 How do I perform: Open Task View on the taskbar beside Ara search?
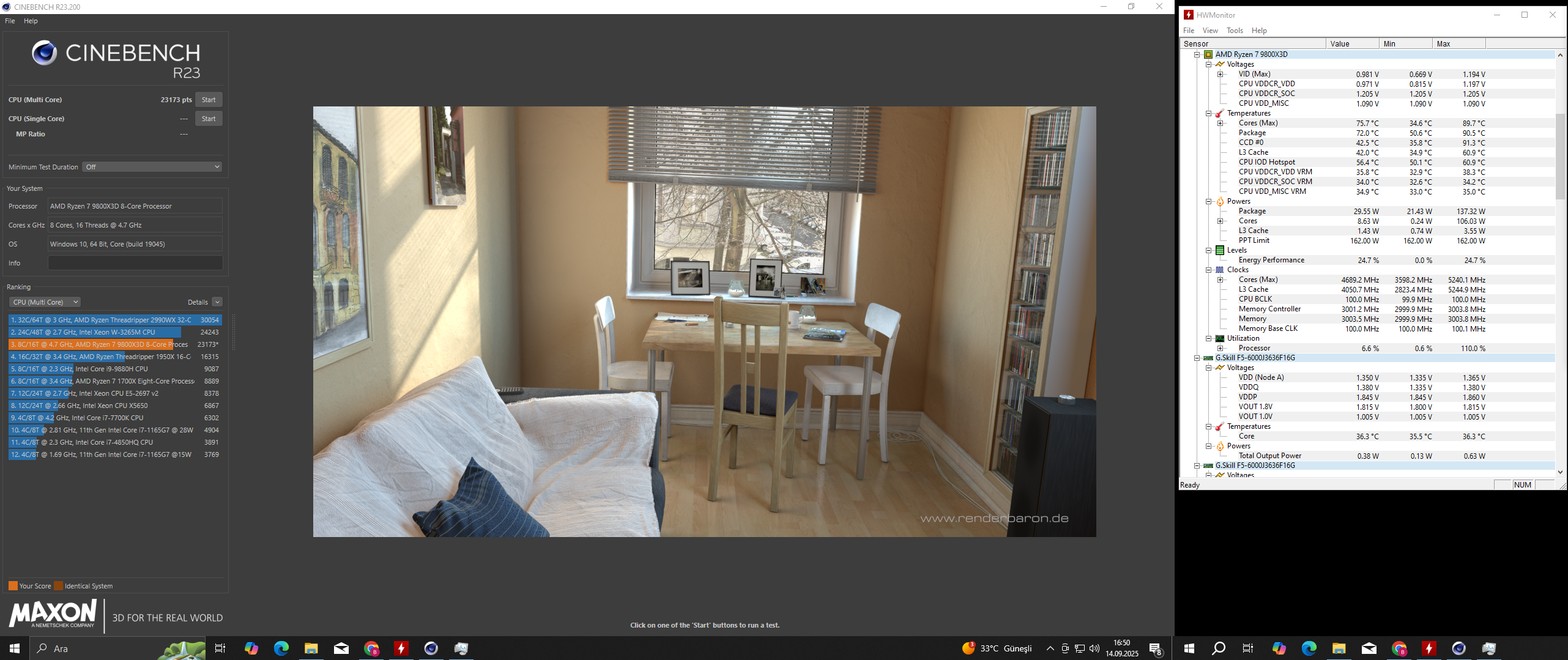(220, 648)
